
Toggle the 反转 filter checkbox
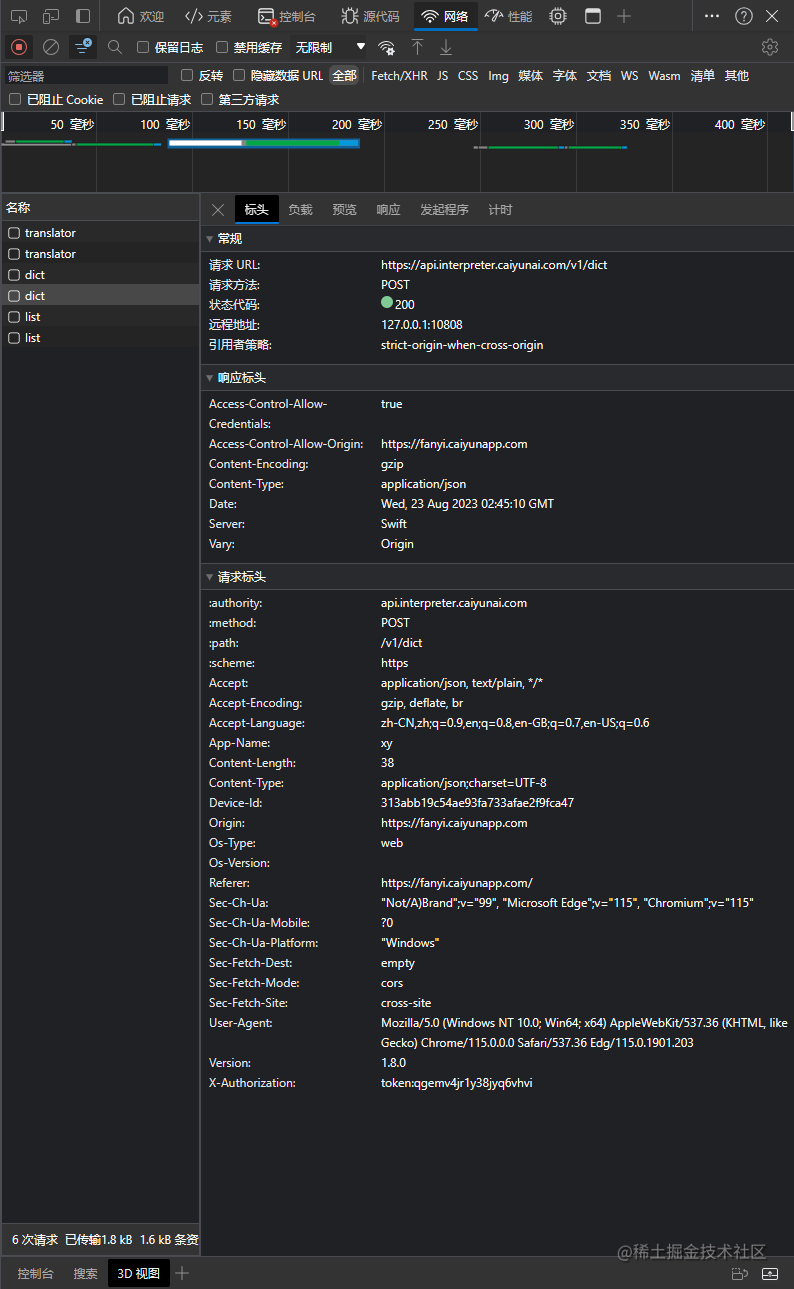click(x=187, y=75)
